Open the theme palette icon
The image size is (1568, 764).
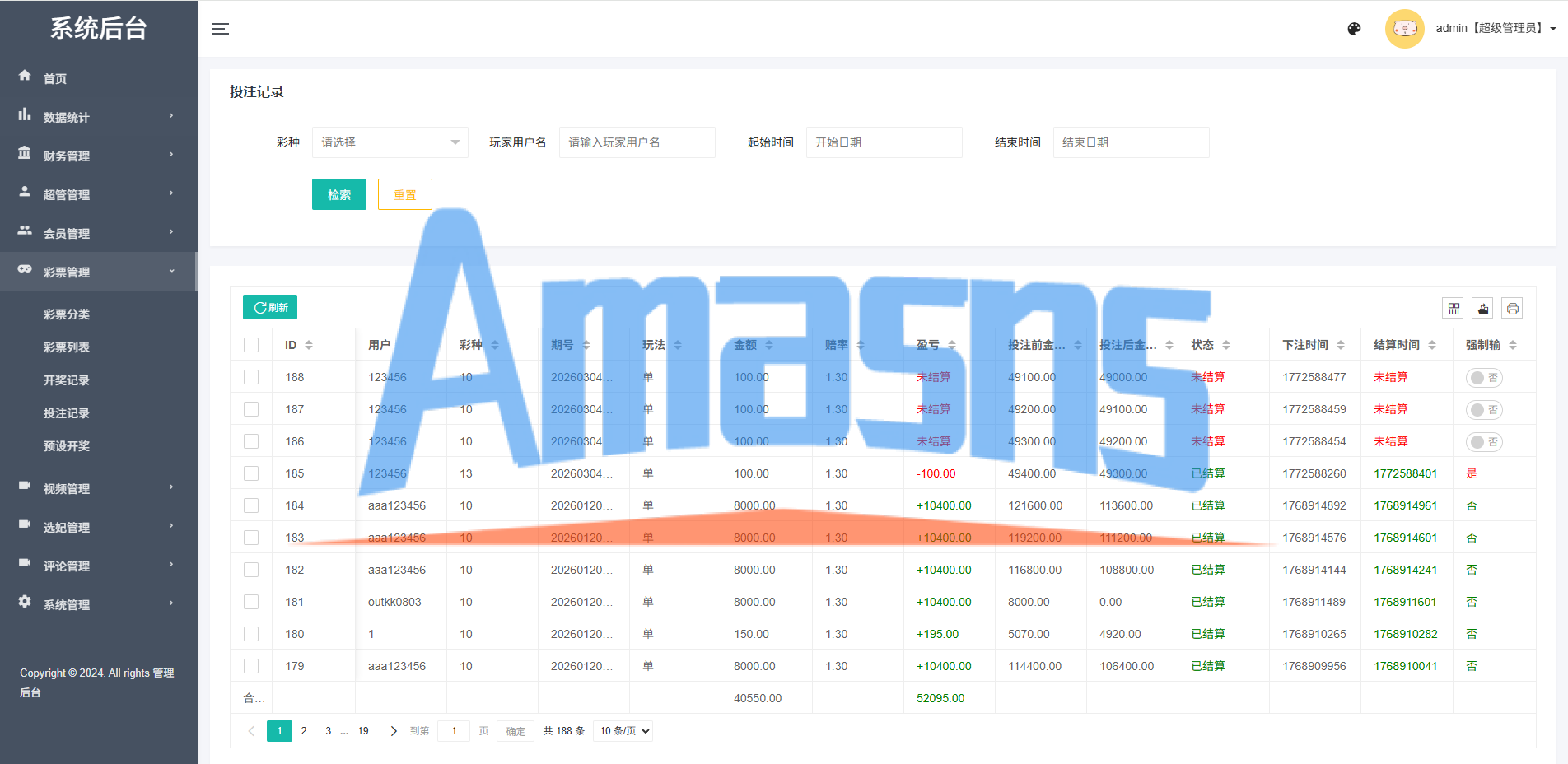coord(1354,29)
